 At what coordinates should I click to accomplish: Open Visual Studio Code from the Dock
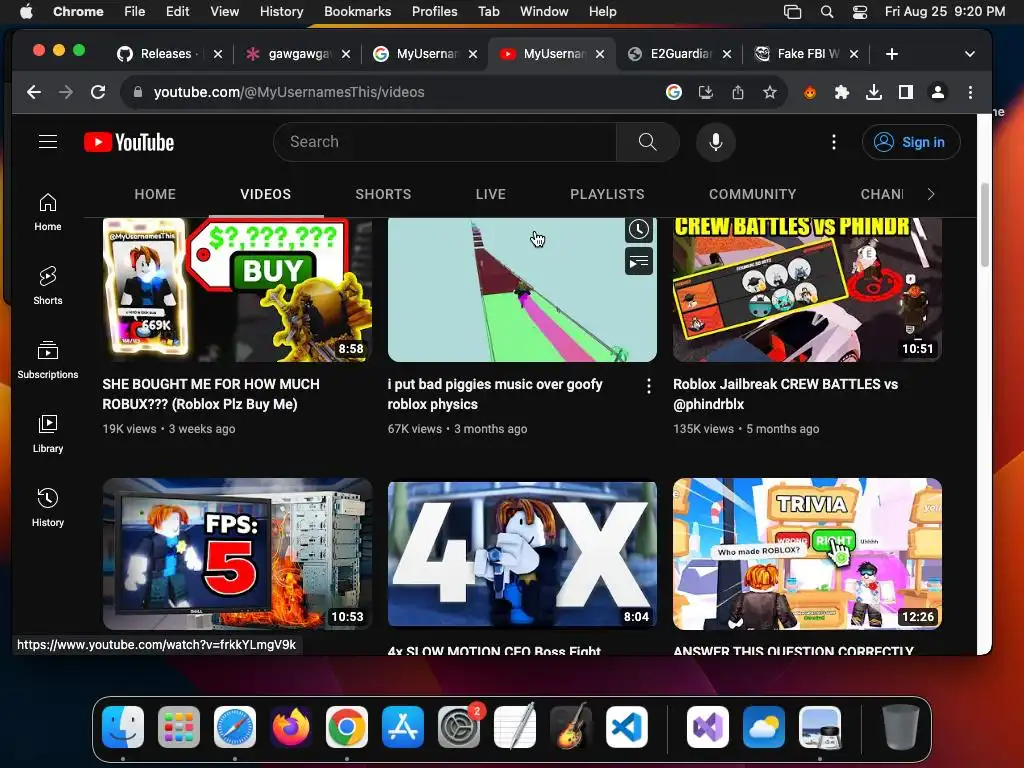(x=627, y=726)
